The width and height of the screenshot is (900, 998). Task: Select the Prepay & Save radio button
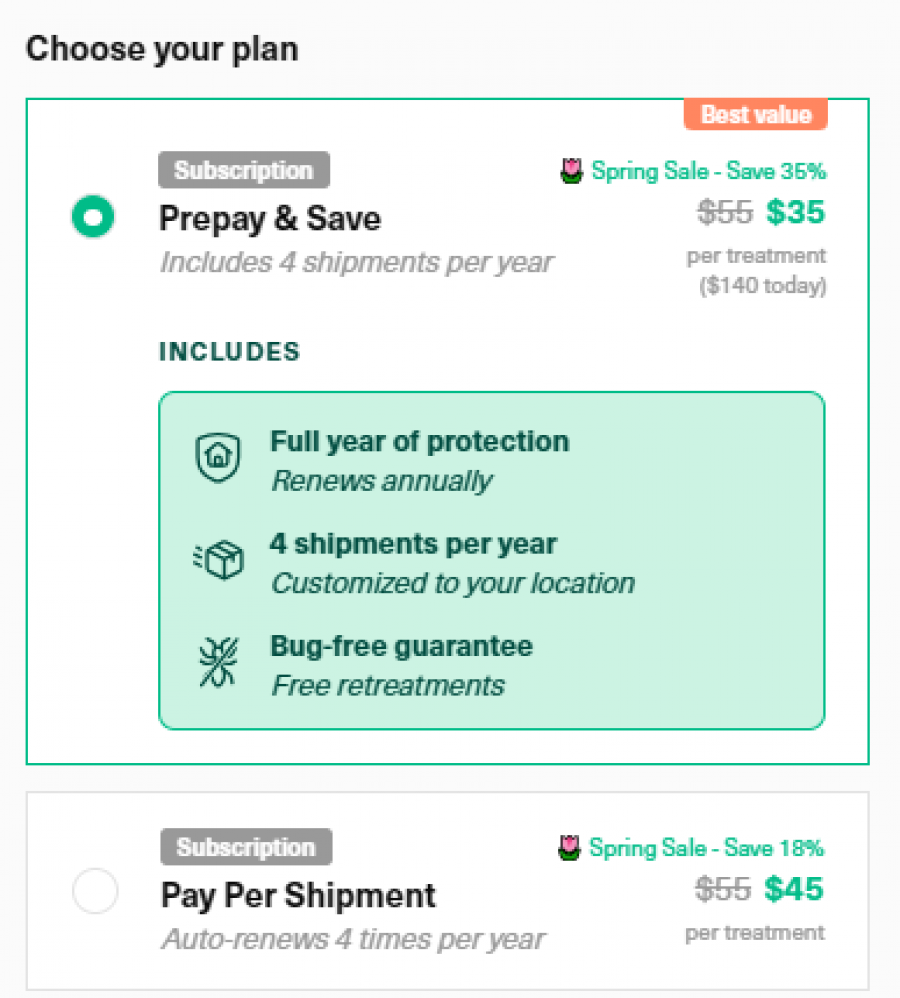(x=94, y=217)
